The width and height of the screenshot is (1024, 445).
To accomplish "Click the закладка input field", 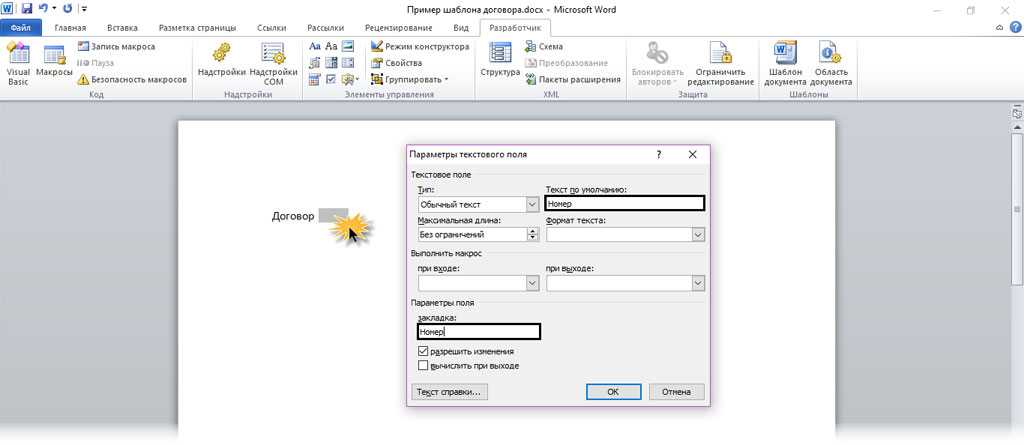I will point(478,332).
